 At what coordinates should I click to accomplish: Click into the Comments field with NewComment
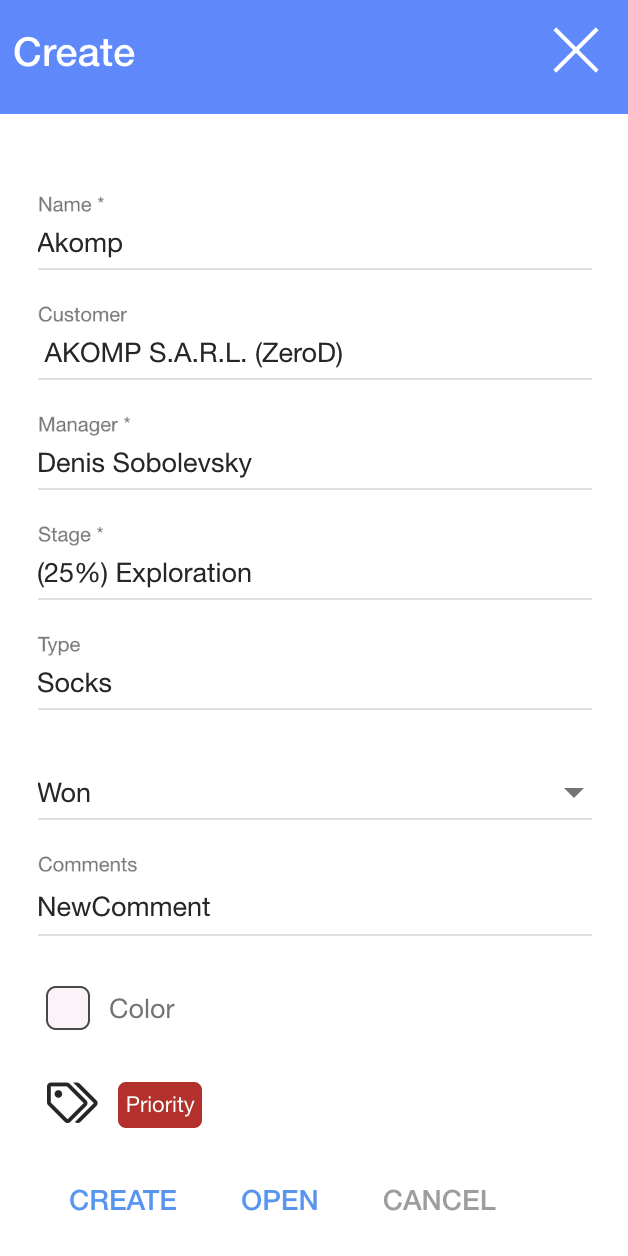pos(314,908)
